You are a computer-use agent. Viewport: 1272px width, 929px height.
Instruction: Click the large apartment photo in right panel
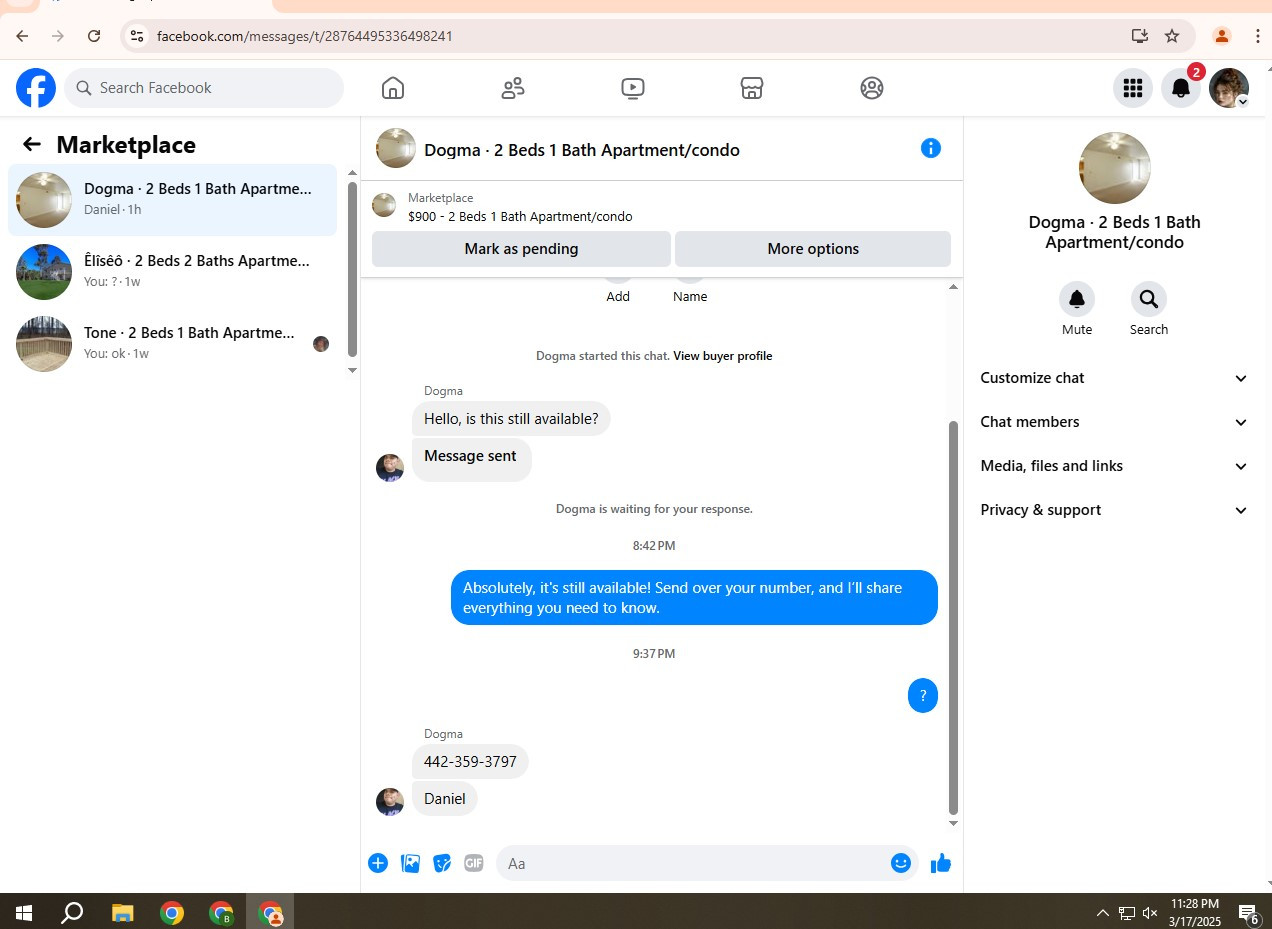[x=1114, y=168]
